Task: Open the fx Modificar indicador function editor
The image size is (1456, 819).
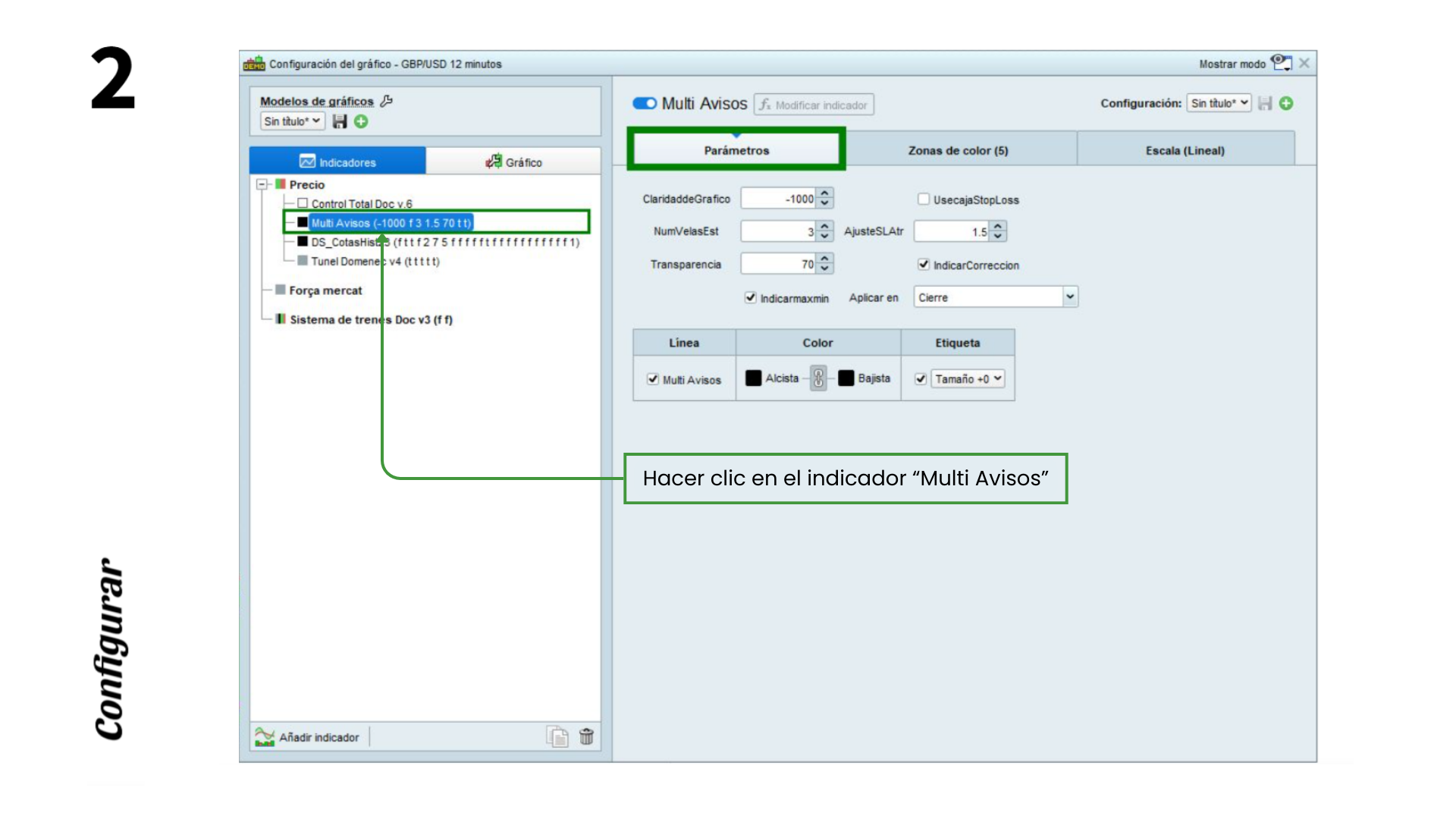Action: 812,104
